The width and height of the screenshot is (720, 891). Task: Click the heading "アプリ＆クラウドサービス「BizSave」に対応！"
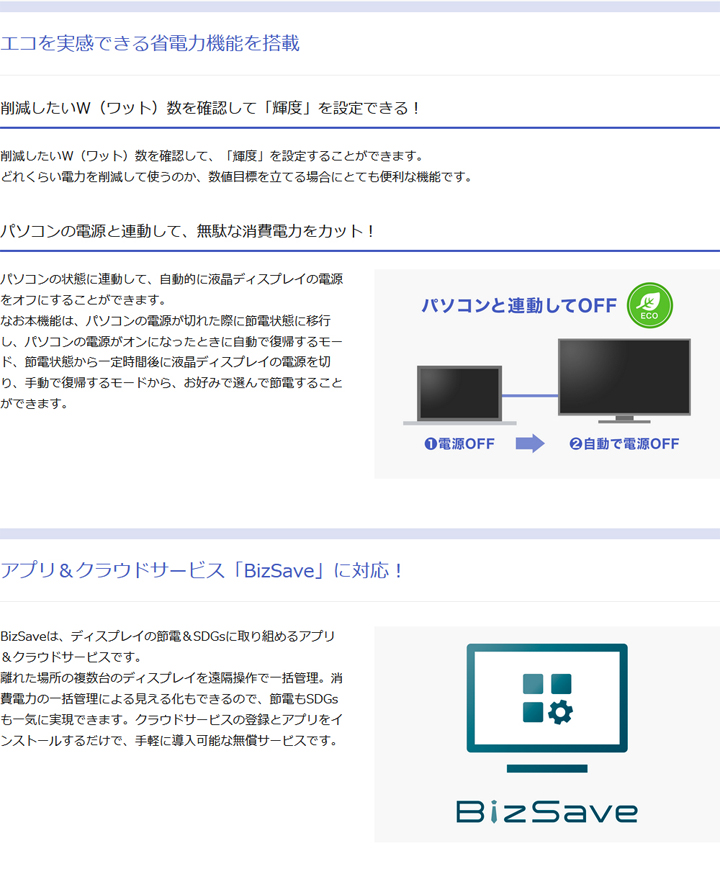pos(203,571)
